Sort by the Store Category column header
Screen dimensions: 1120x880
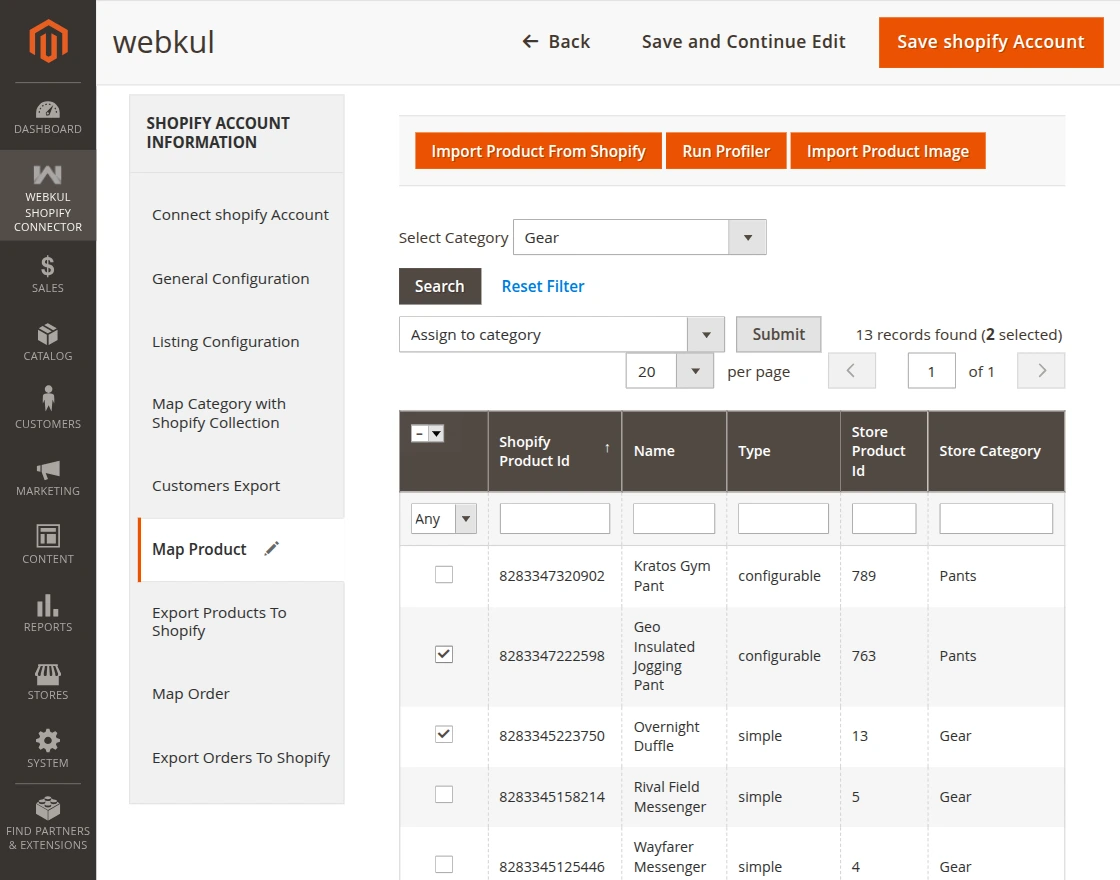click(996, 451)
